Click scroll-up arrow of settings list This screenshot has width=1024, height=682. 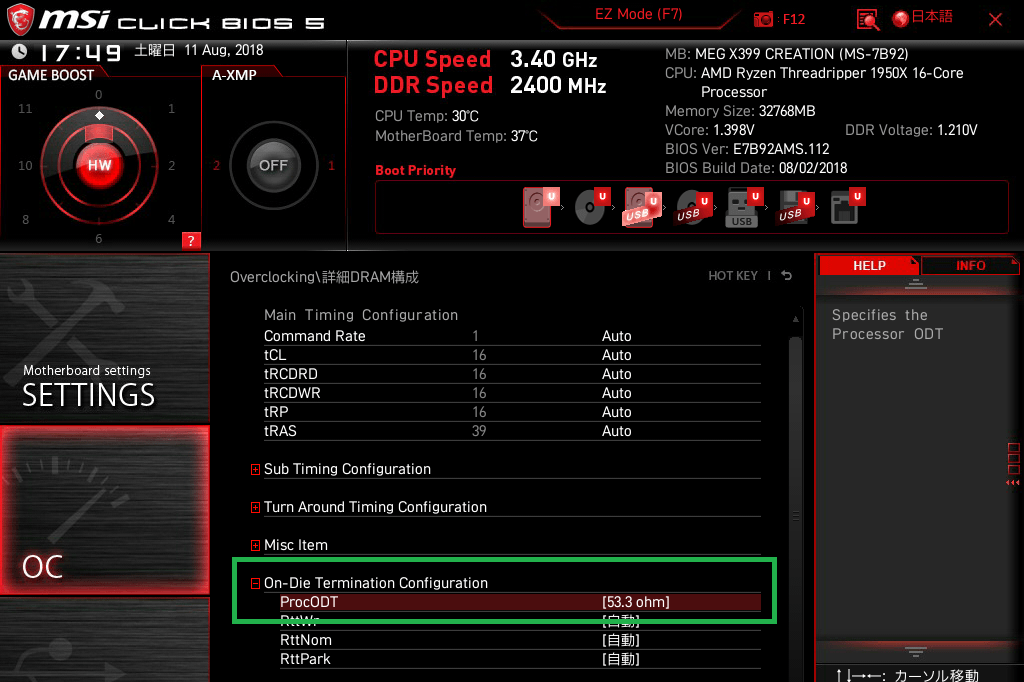pos(795,319)
